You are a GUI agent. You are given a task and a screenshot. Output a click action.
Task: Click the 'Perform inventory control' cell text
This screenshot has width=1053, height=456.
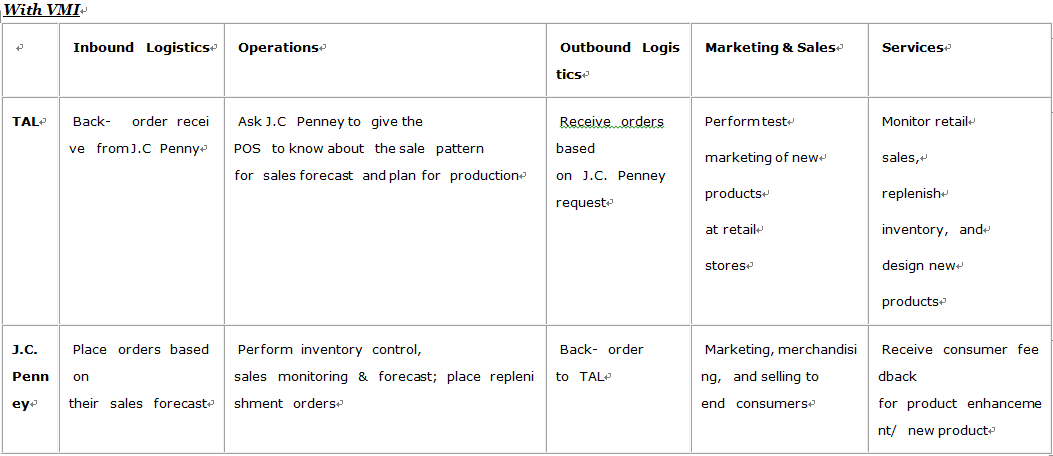pyautogui.click(x=330, y=349)
